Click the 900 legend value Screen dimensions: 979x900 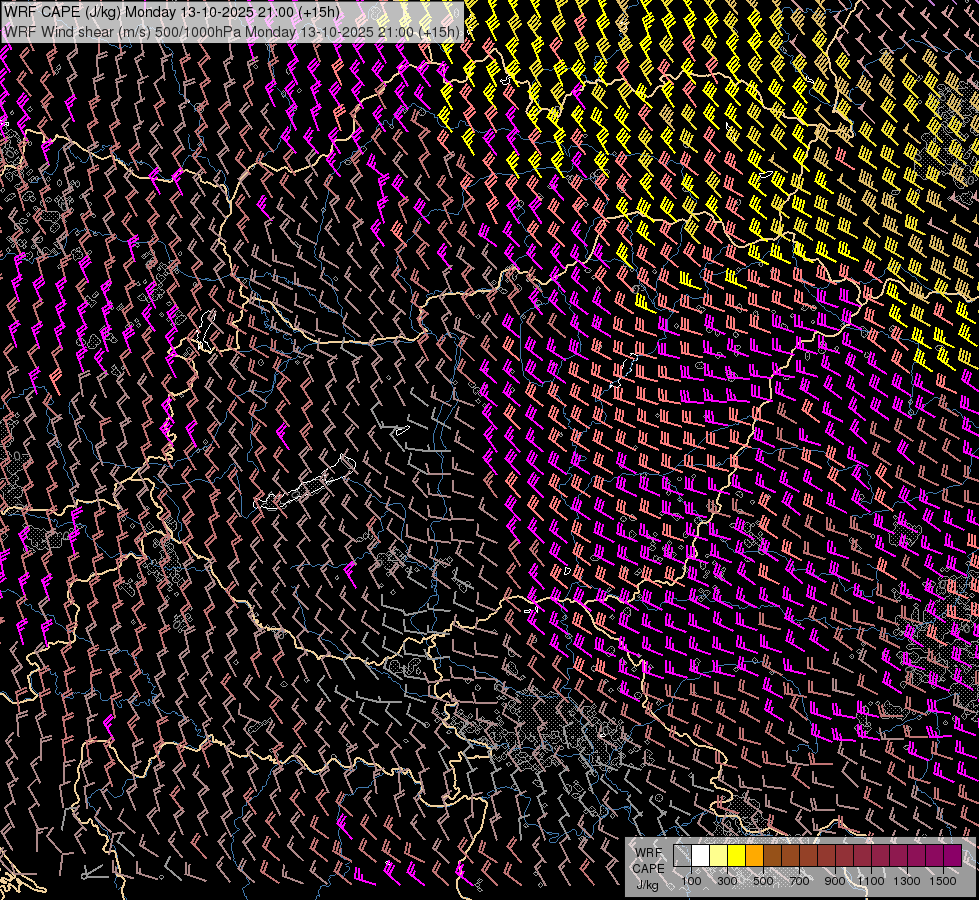click(x=835, y=881)
